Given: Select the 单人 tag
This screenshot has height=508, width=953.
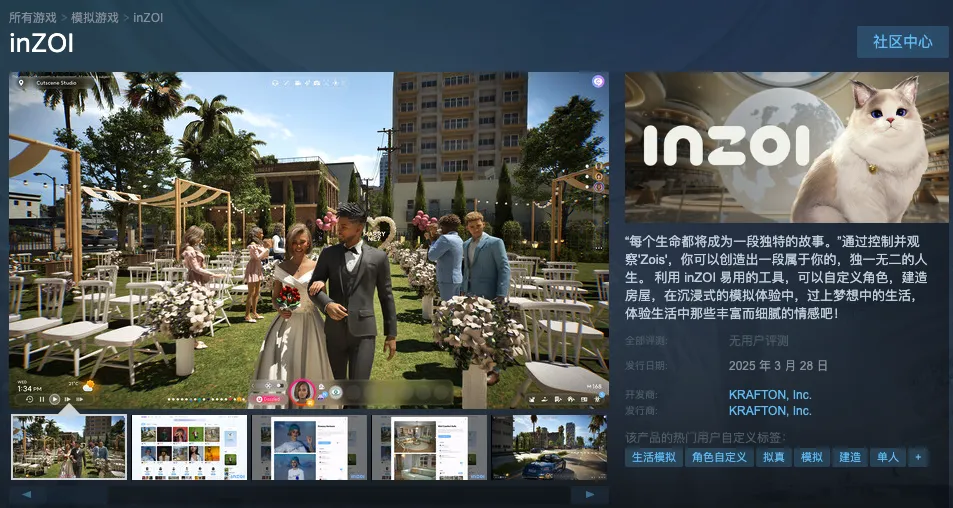Looking at the screenshot, I should pyautogui.click(x=888, y=457).
